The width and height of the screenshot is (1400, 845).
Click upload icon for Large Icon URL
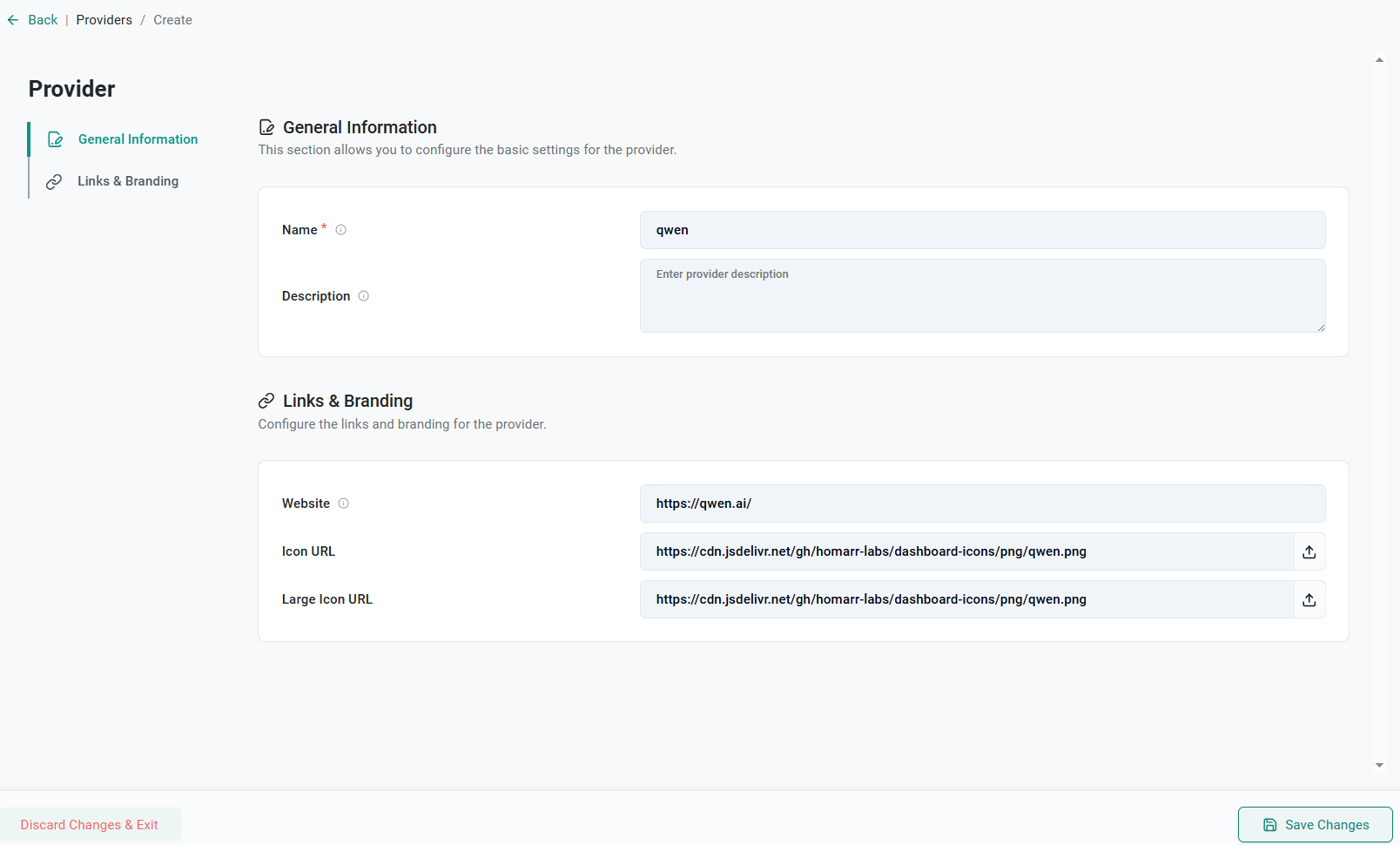pos(1309,600)
